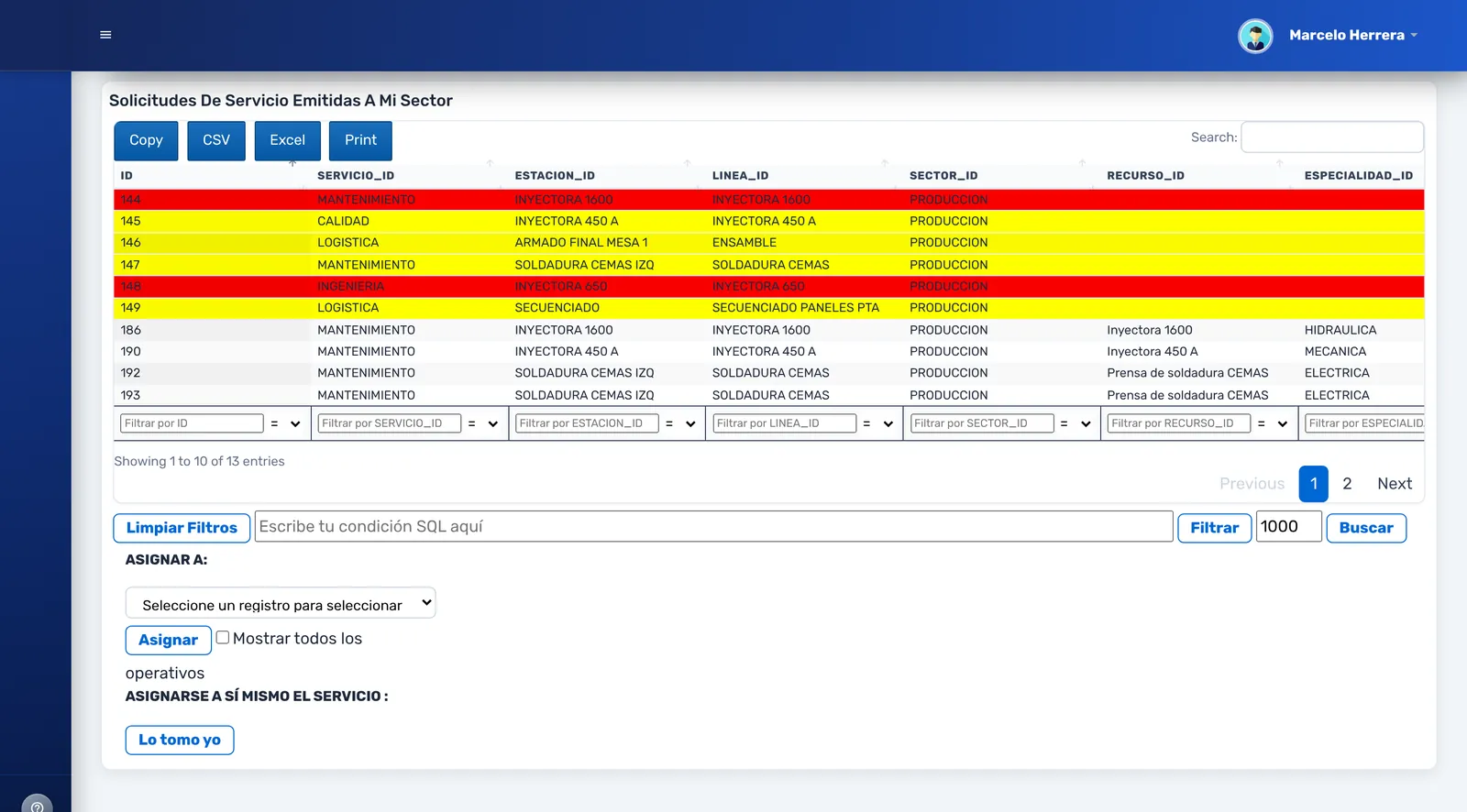Select yellow row with ID 146
The height and width of the screenshot is (812, 1467).
point(768,243)
